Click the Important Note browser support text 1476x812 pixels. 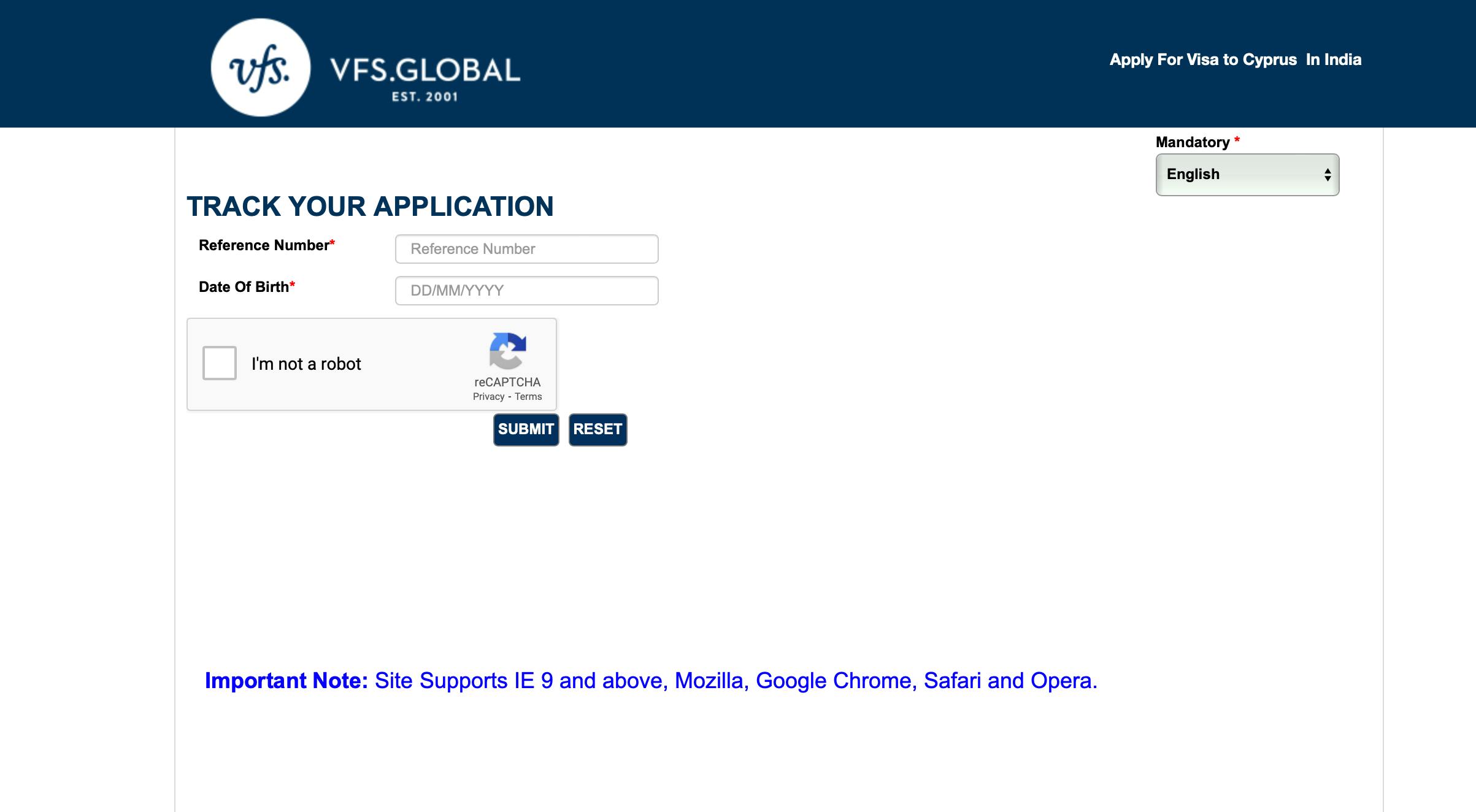pos(651,681)
